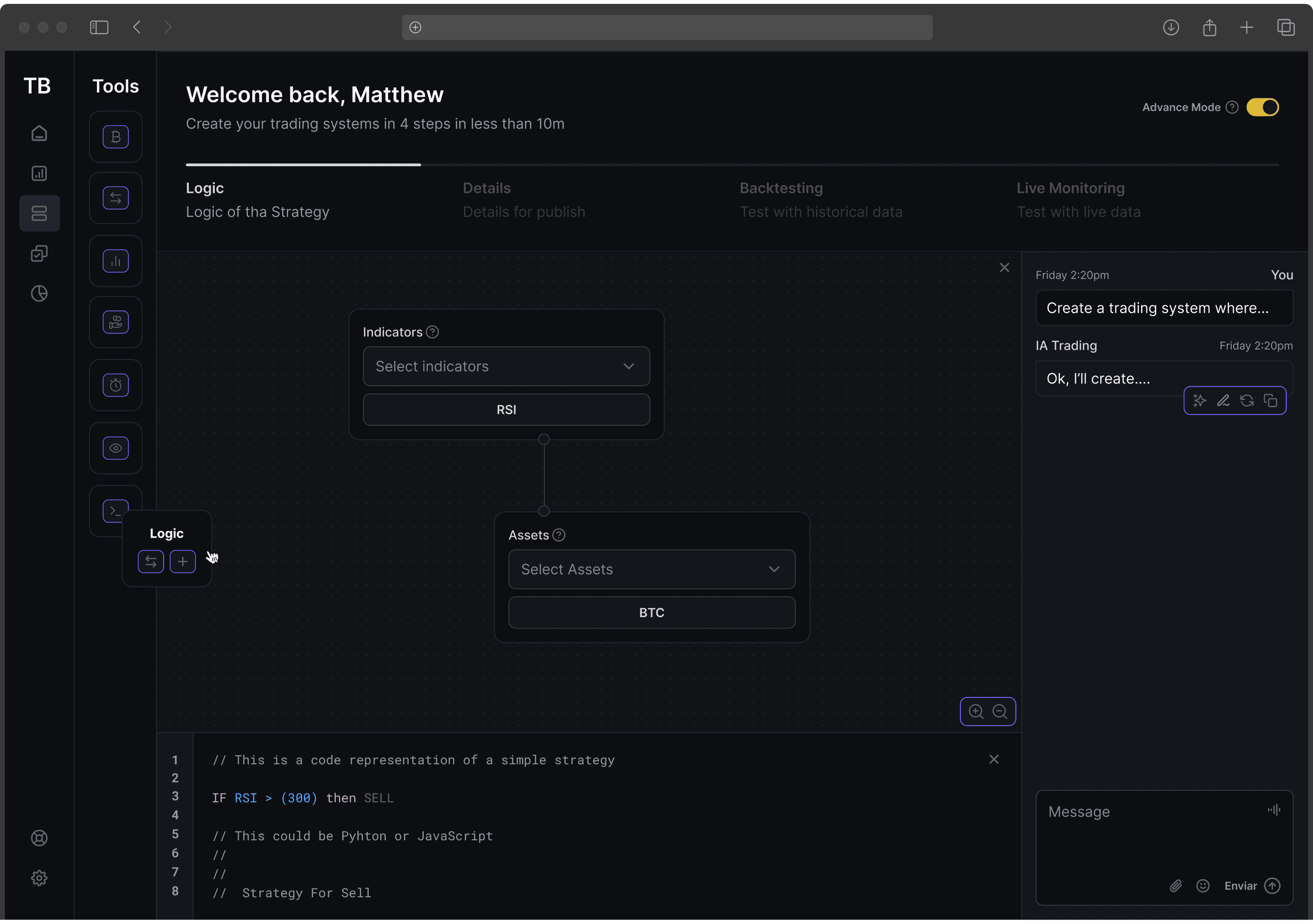Image resolution: width=1313 pixels, height=924 pixels.
Task: Open the terminal code tool icon
Action: (113, 509)
